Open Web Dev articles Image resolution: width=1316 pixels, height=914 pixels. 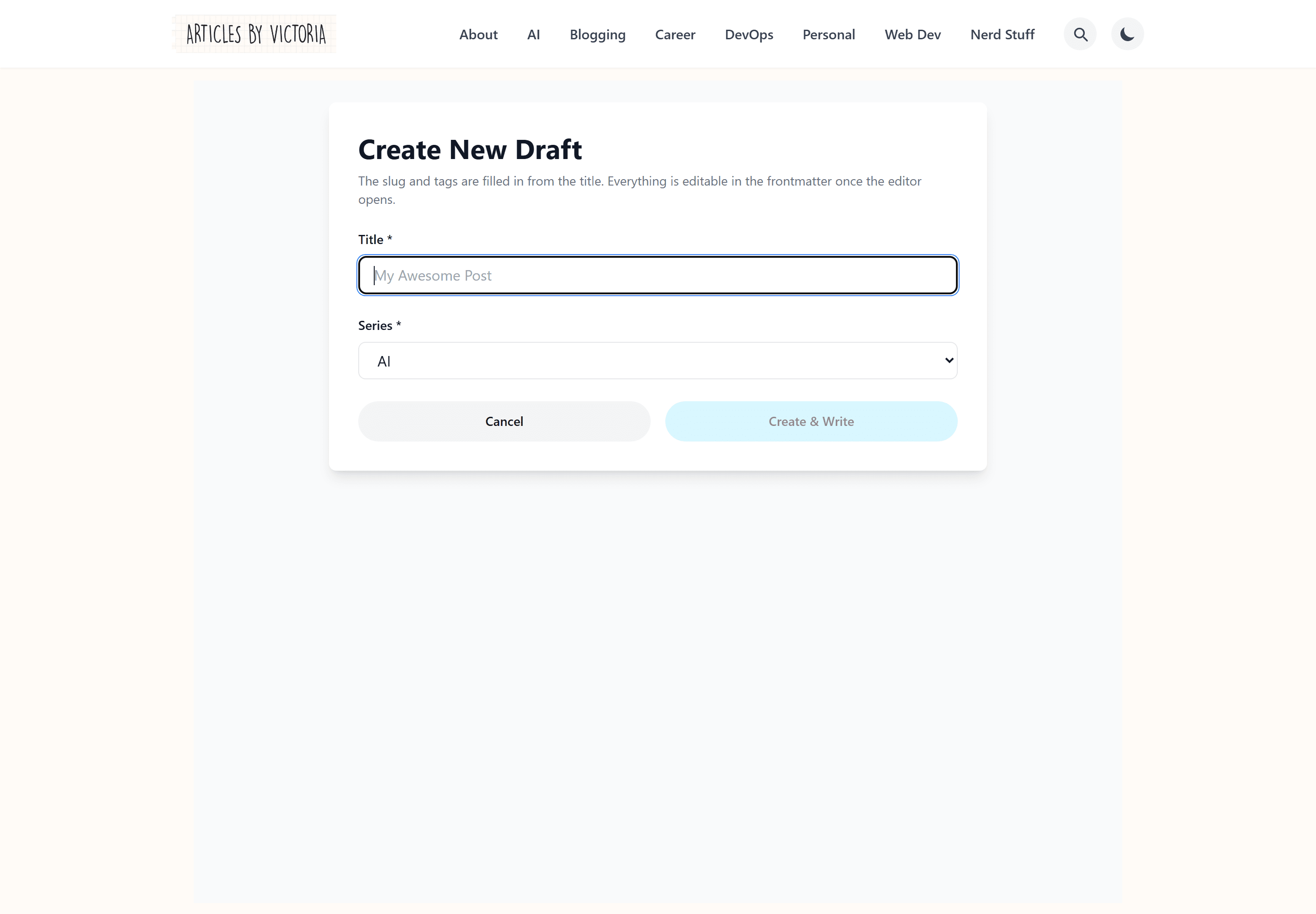[912, 34]
